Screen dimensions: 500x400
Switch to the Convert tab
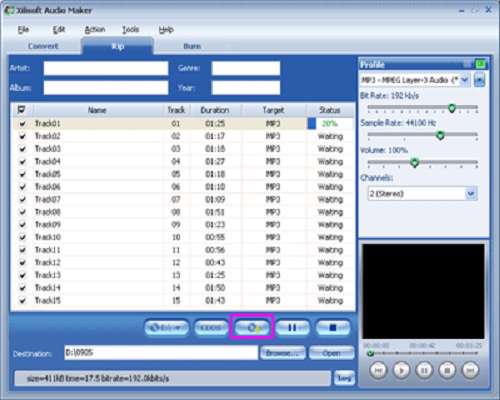point(43,46)
